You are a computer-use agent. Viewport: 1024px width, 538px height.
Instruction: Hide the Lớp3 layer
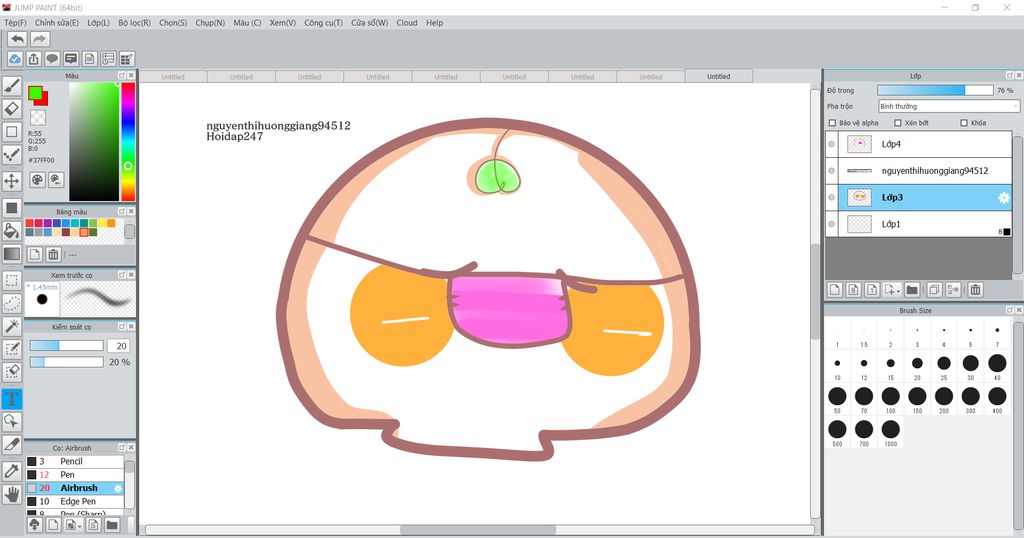pyautogui.click(x=831, y=198)
